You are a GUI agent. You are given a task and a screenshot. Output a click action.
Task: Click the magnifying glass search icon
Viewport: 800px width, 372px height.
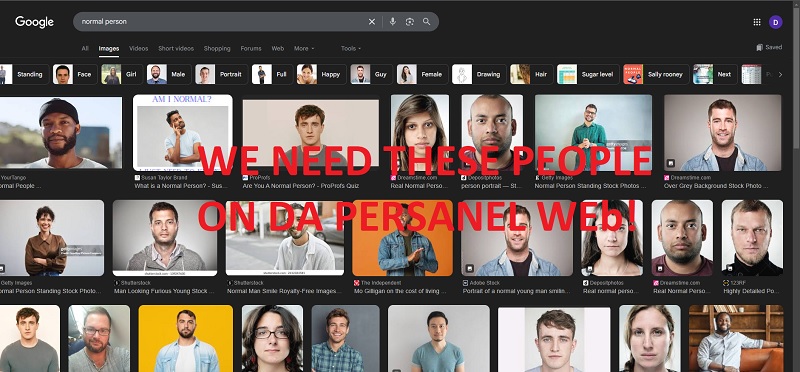427,22
